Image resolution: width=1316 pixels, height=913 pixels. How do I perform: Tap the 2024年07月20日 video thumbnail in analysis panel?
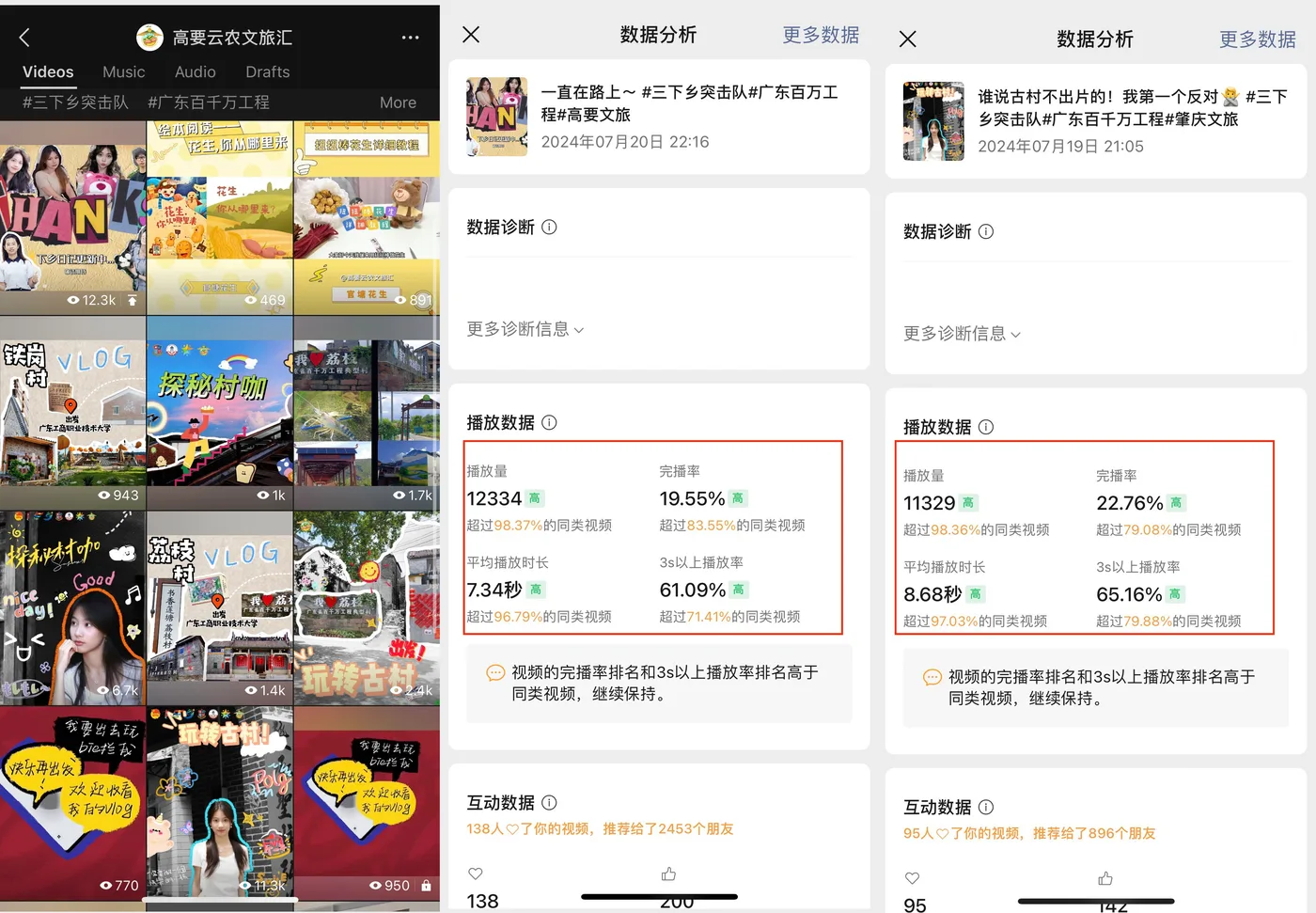[x=497, y=117]
